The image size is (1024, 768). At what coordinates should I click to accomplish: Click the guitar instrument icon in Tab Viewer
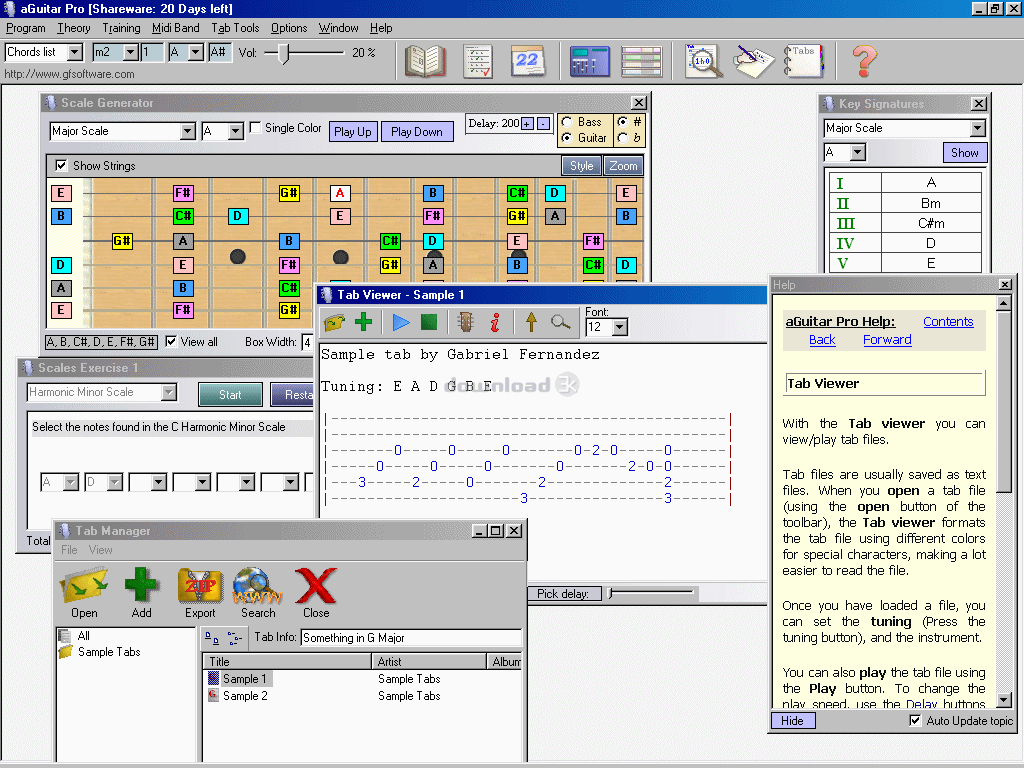465,322
